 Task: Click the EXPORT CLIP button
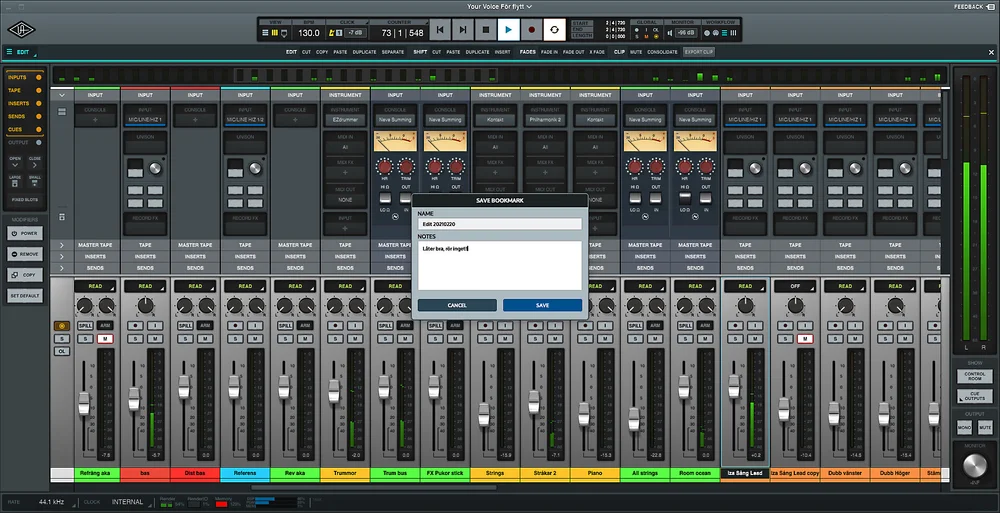point(699,52)
